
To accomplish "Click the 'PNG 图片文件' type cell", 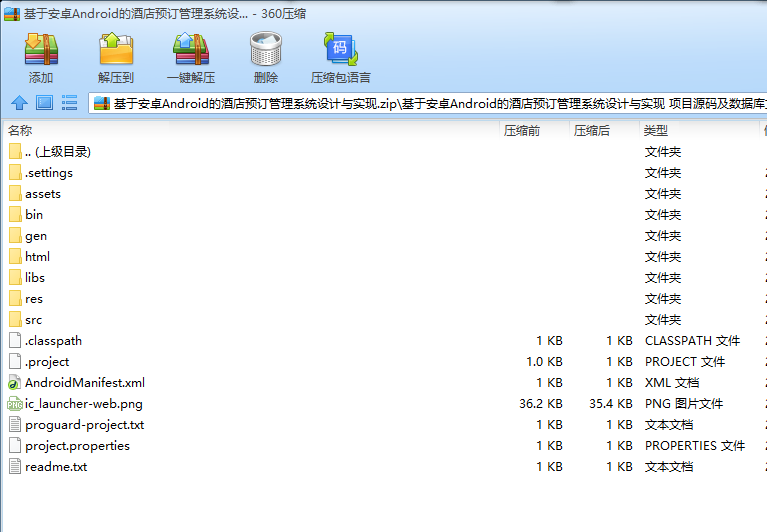I will 684,404.
